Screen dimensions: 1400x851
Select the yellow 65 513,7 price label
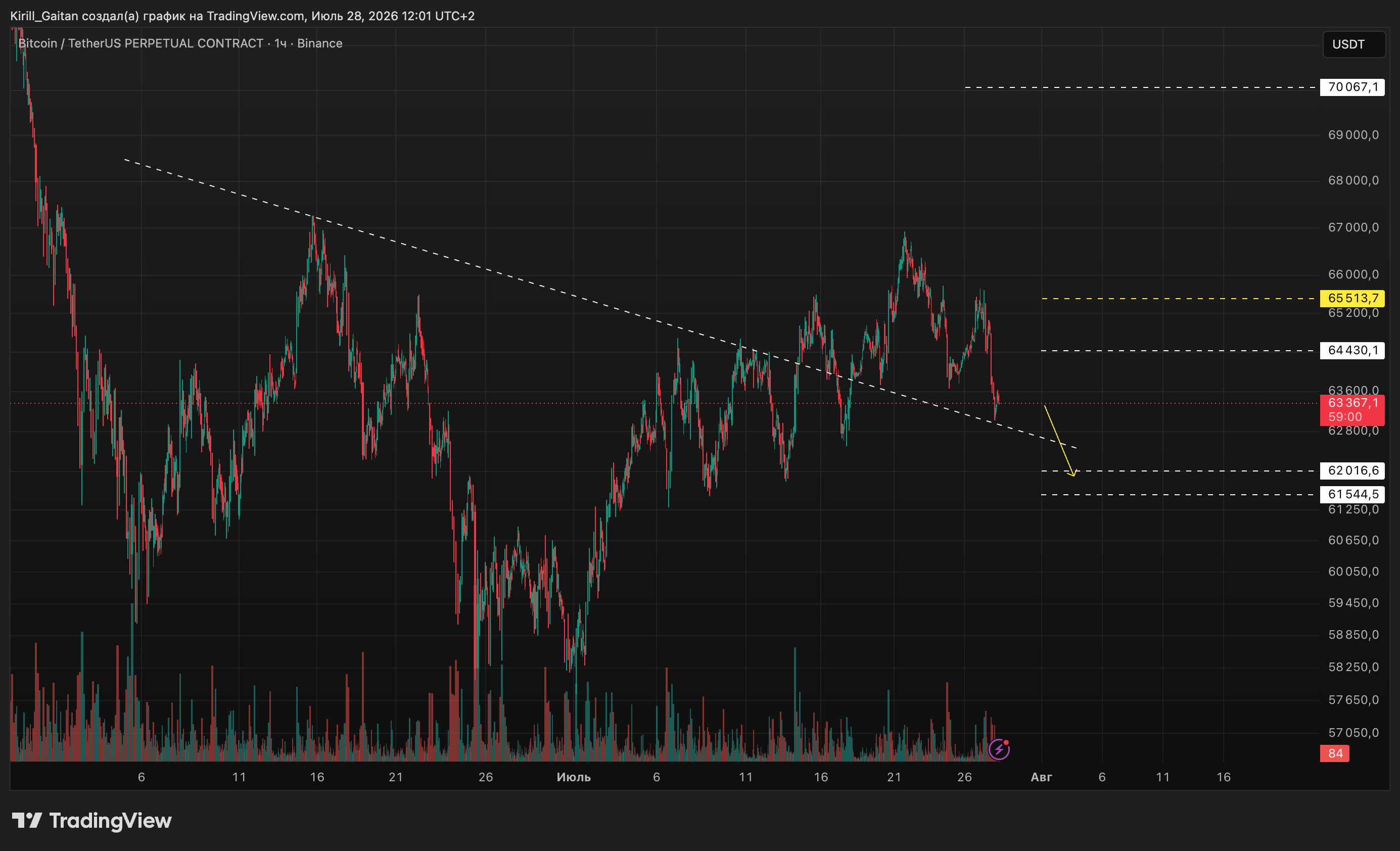(1352, 298)
